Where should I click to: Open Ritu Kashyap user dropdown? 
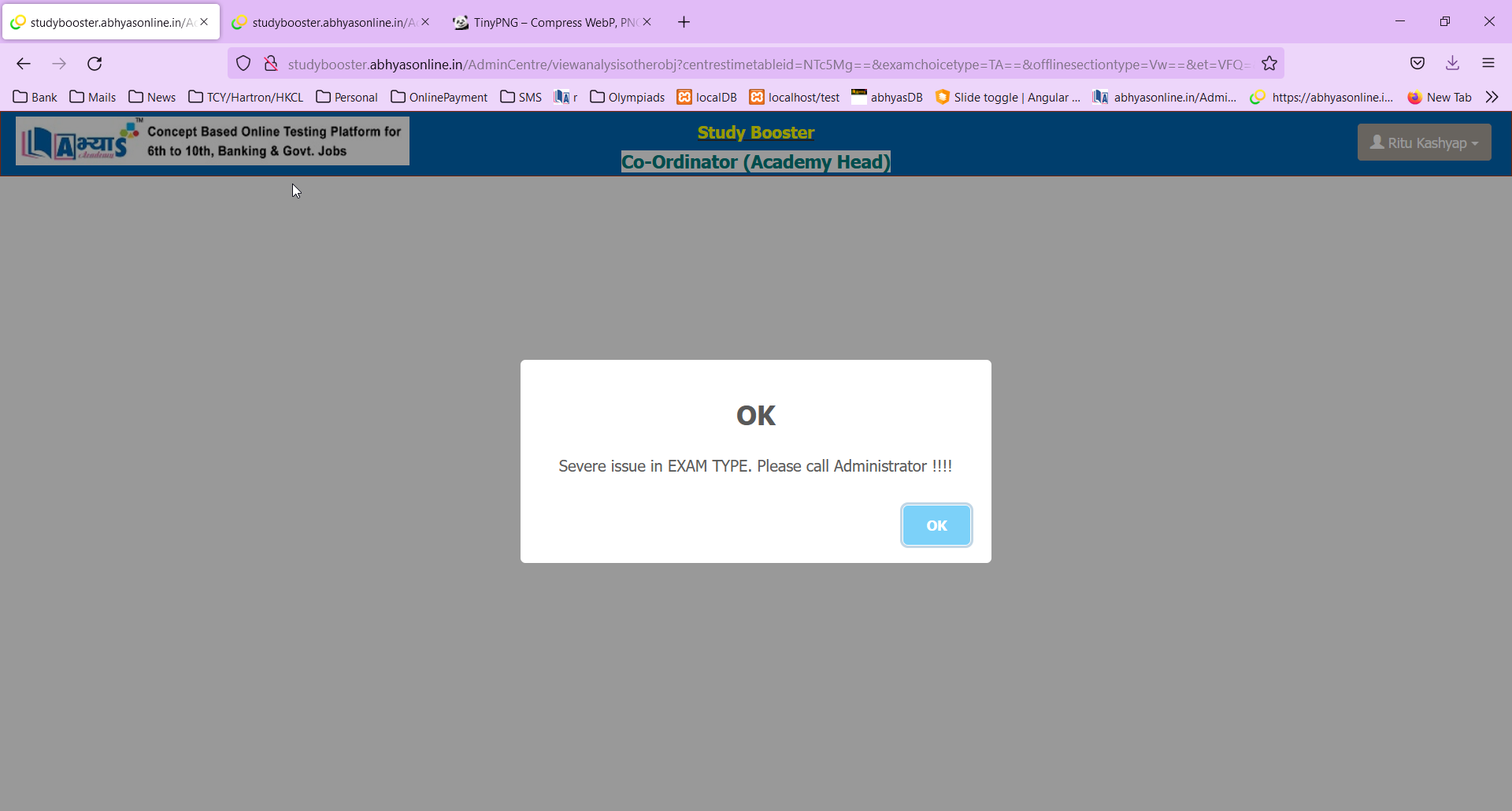click(x=1424, y=143)
